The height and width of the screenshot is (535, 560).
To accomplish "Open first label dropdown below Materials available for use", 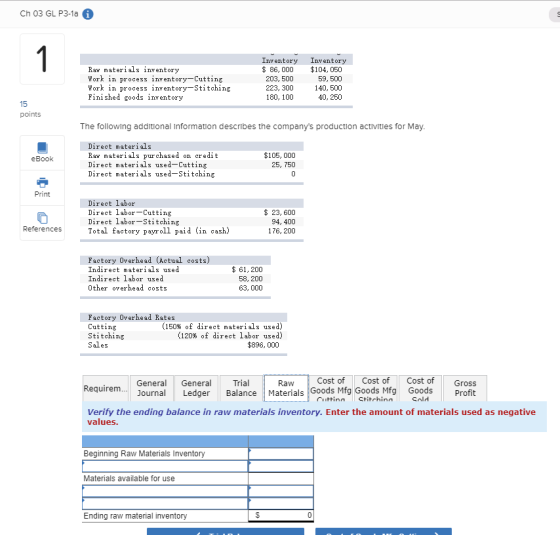I will pyautogui.click(x=165, y=491).
